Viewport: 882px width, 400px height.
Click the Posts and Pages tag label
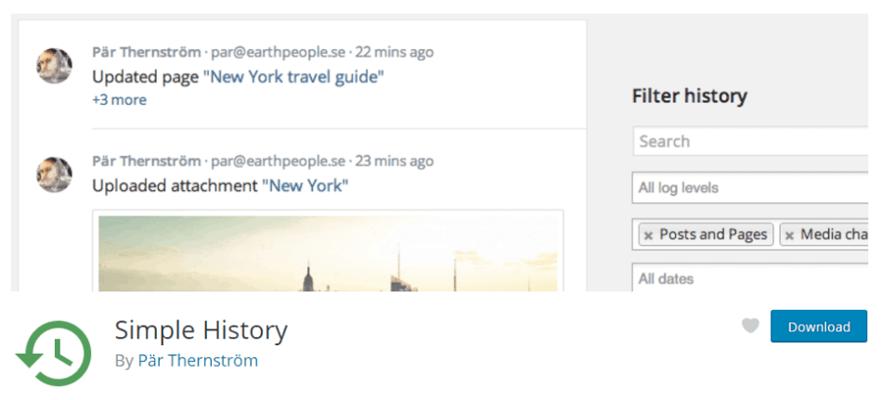(713, 234)
